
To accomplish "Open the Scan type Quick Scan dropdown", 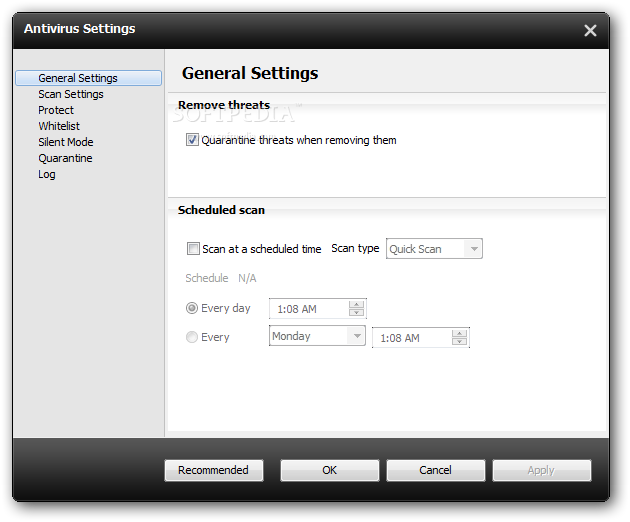I will tap(434, 249).
